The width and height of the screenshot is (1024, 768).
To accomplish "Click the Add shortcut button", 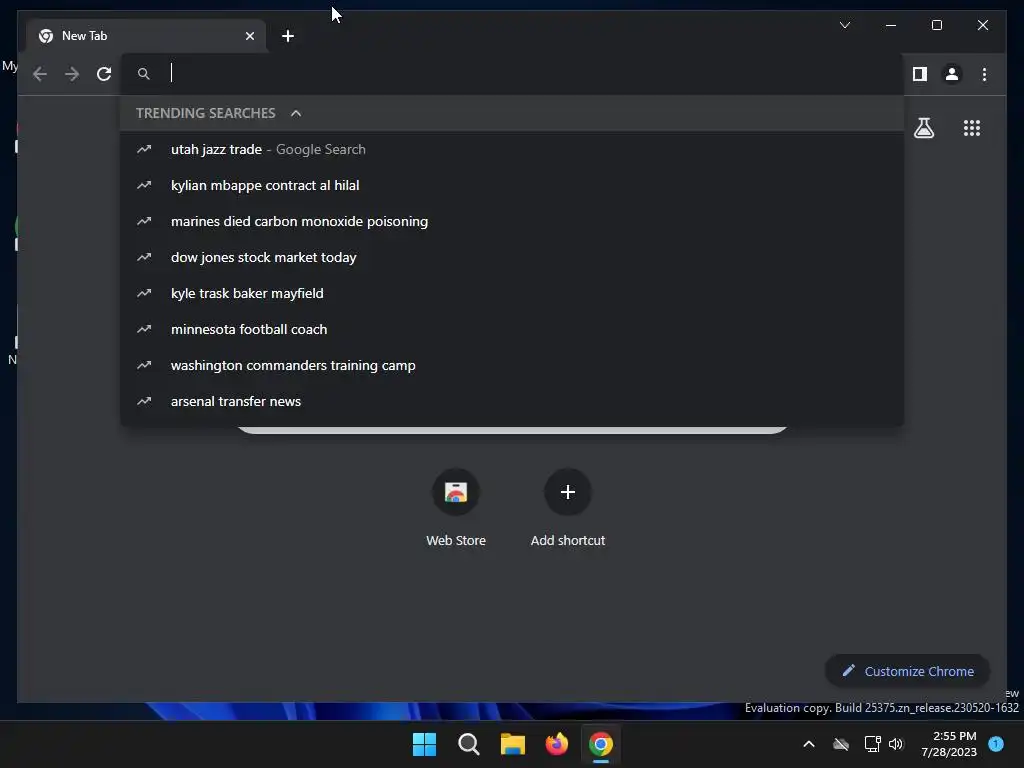I will pyautogui.click(x=568, y=507).
